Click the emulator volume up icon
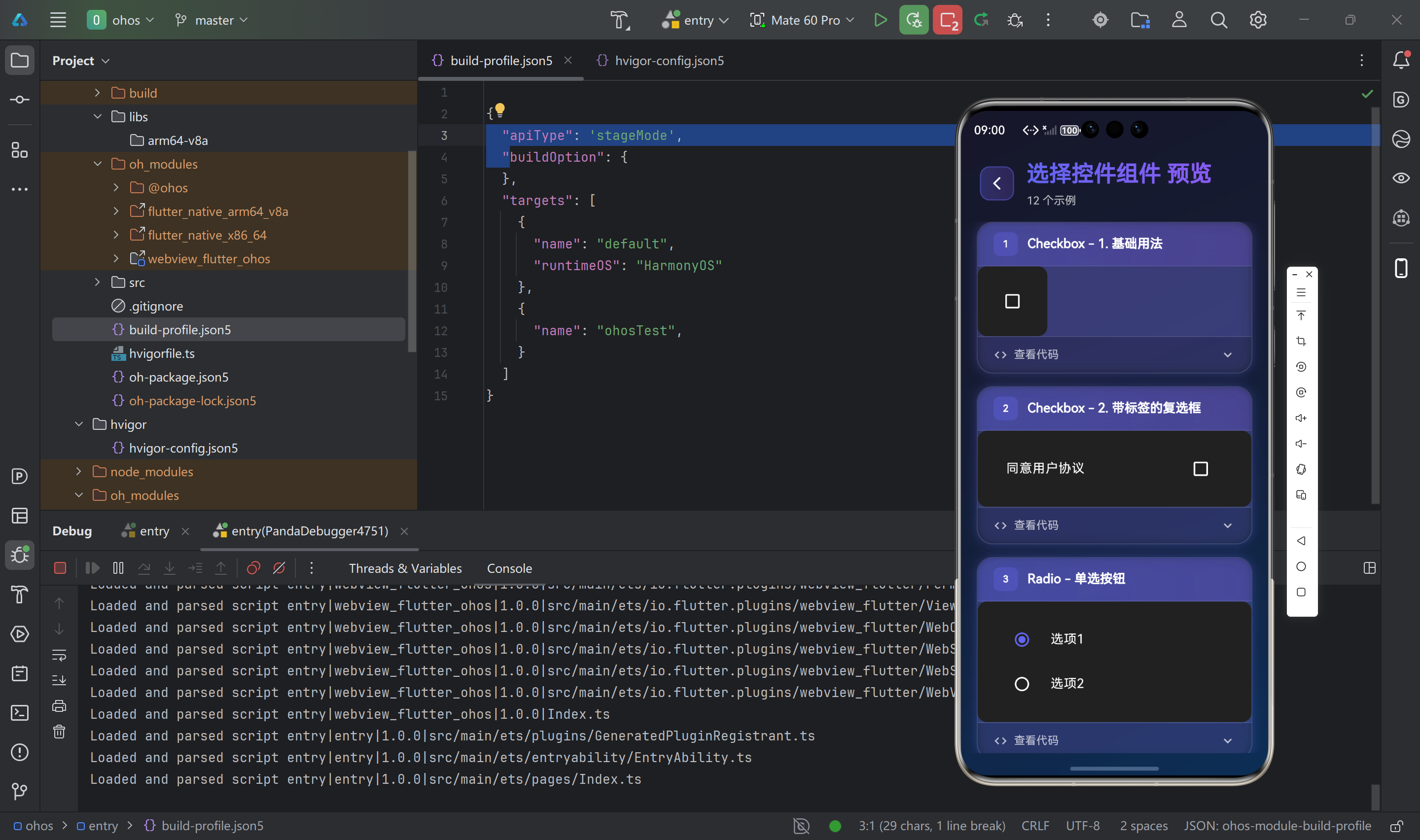1420x840 pixels. [1301, 418]
